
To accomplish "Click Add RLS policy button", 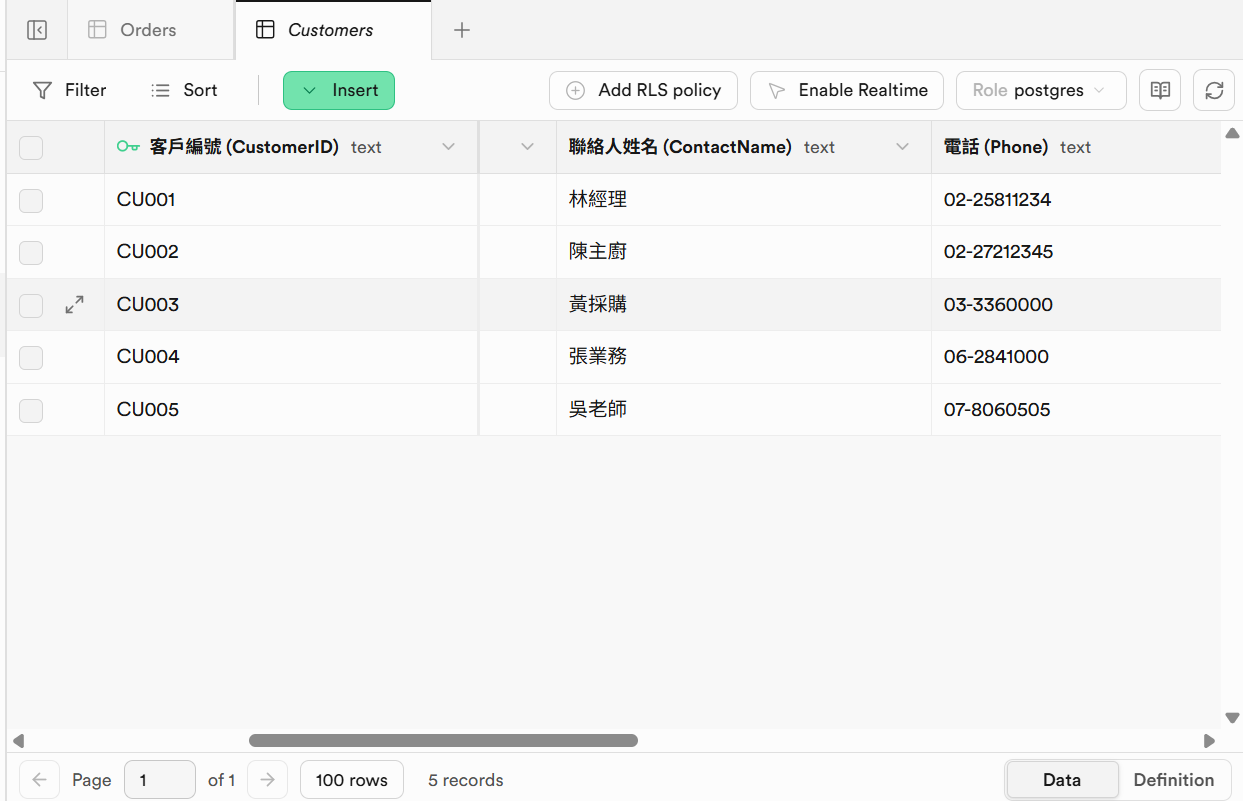I will pyautogui.click(x=643, y=90).
